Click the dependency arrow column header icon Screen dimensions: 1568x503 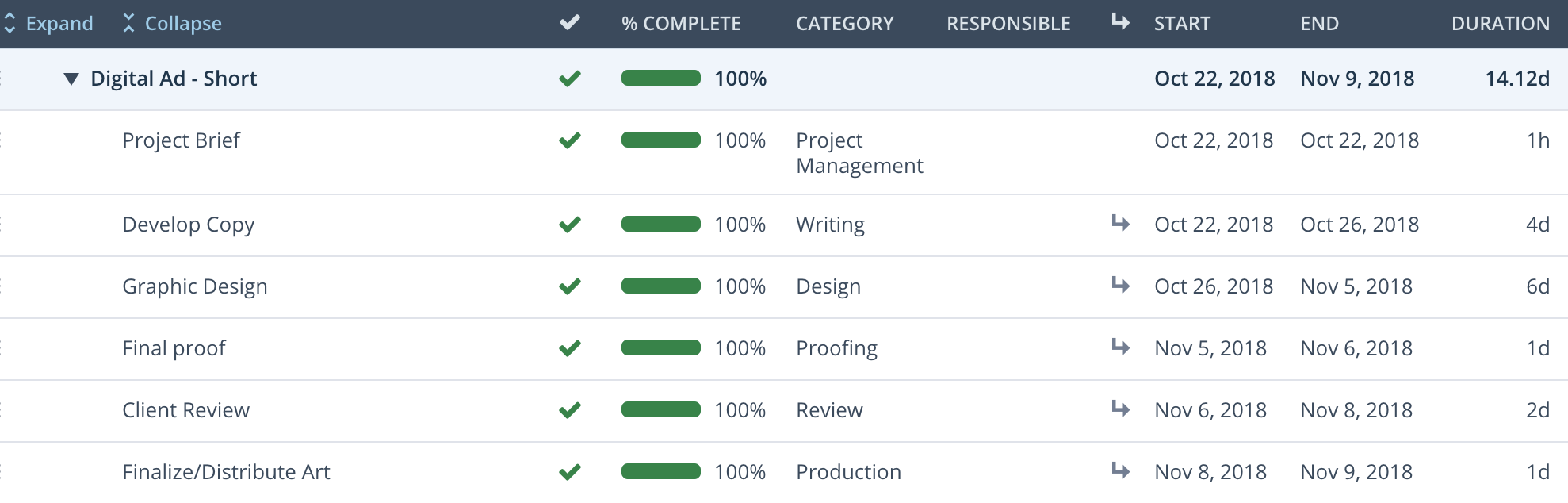point(1120,21)
